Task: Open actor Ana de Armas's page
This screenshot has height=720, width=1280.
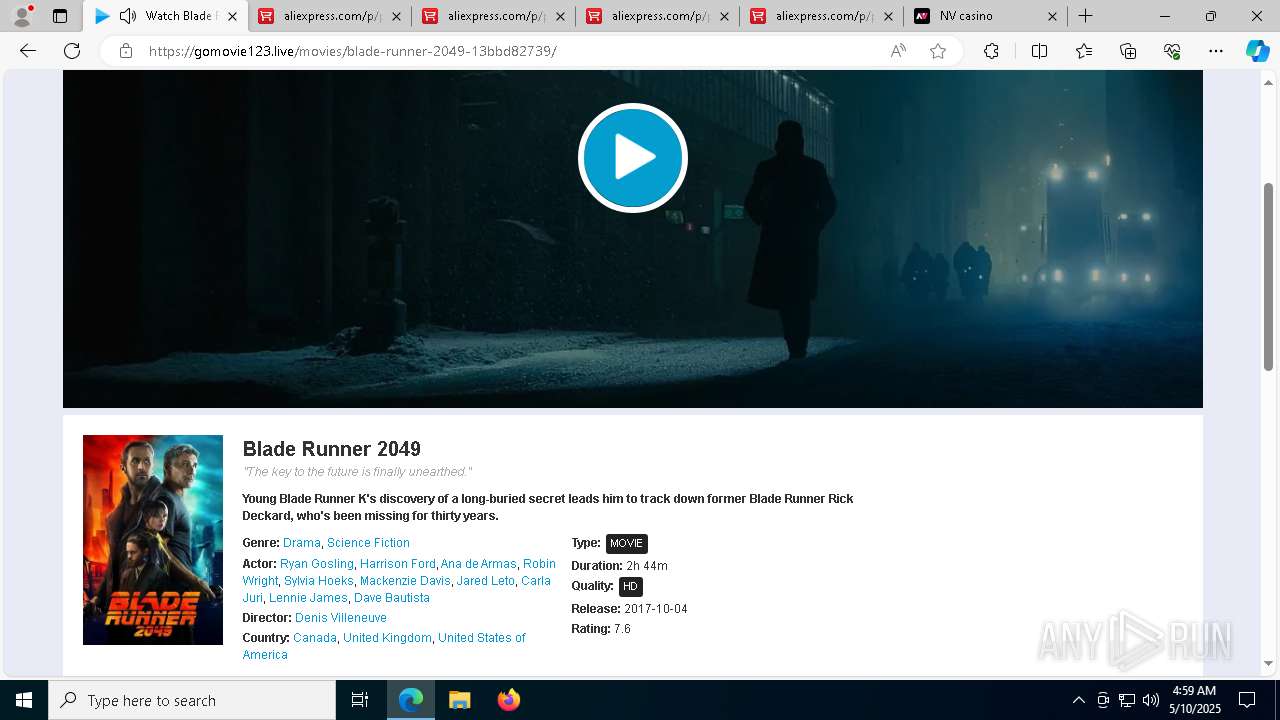Action: (479, 564)
